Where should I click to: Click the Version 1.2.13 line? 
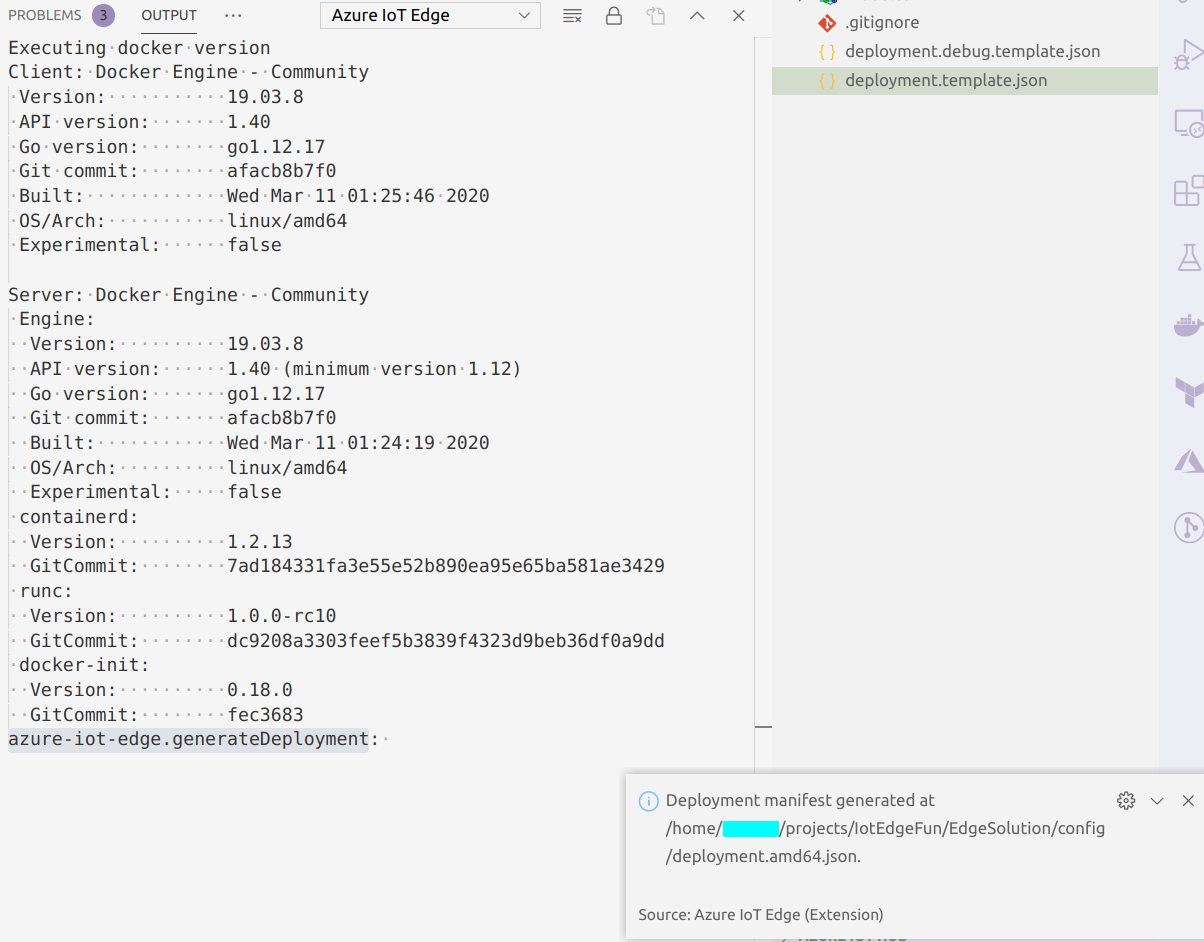pos(161,542)
